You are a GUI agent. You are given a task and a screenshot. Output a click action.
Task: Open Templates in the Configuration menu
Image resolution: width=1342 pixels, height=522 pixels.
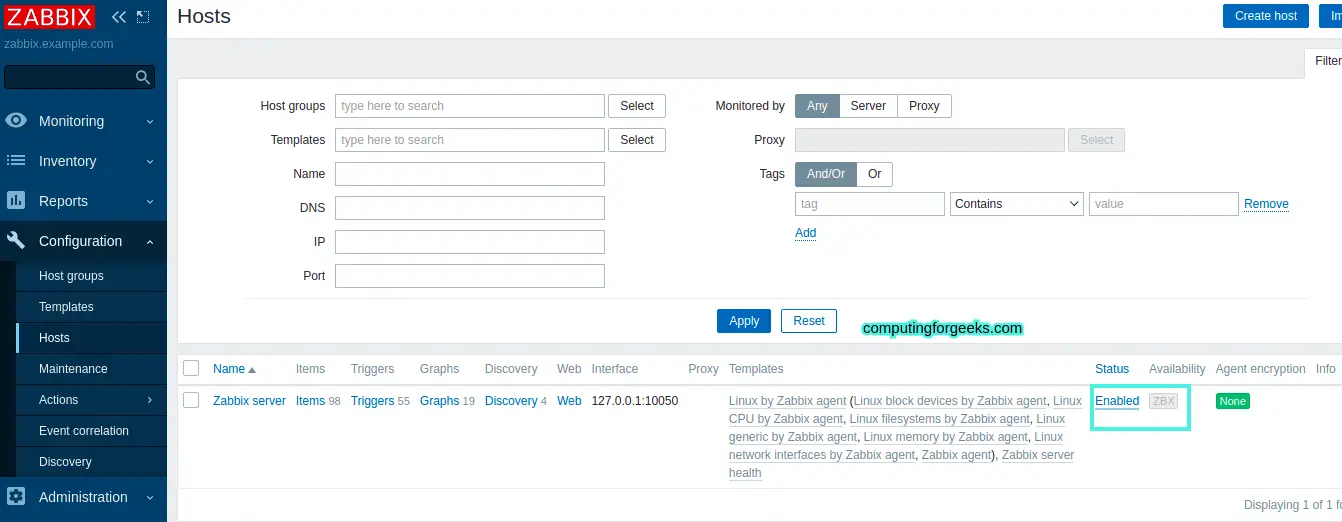66,307
